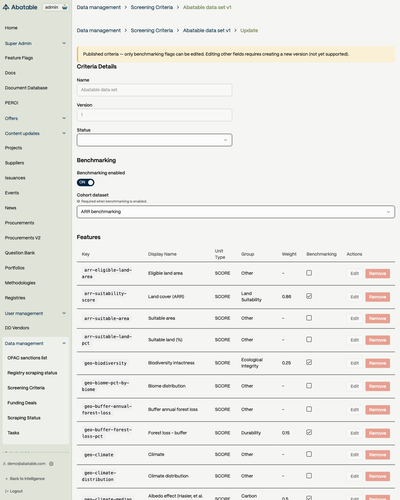Click the info icon beside demo email

coord(51,464)
